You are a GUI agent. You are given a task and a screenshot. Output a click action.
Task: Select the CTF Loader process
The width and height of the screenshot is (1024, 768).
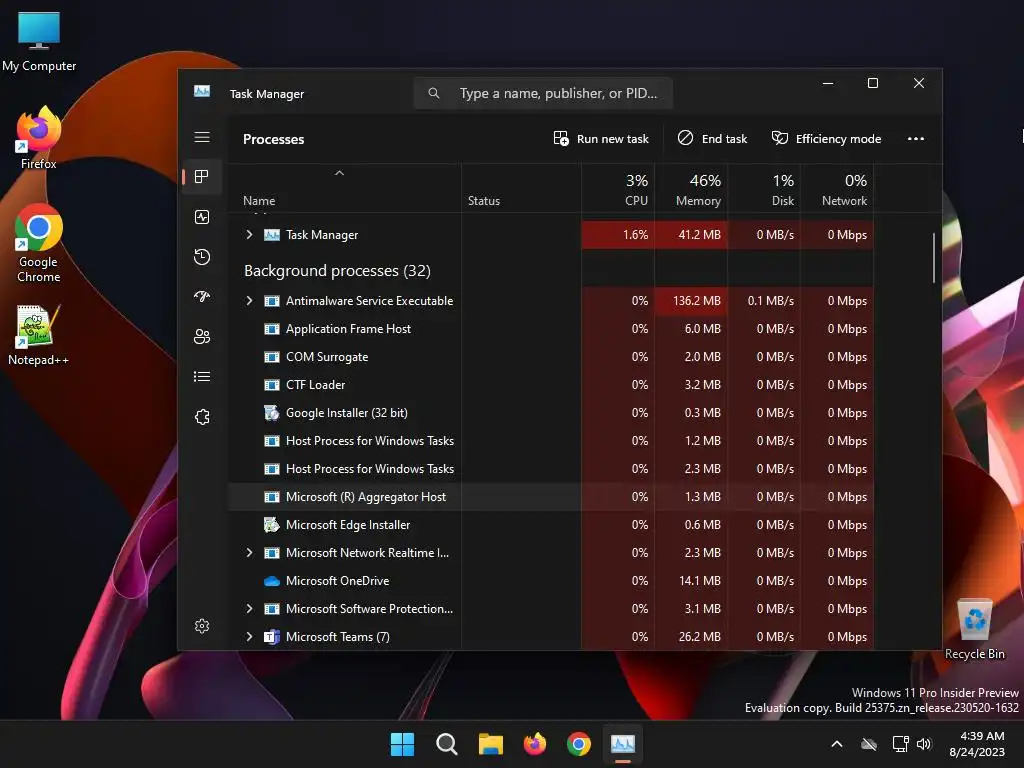pos(551,385)
